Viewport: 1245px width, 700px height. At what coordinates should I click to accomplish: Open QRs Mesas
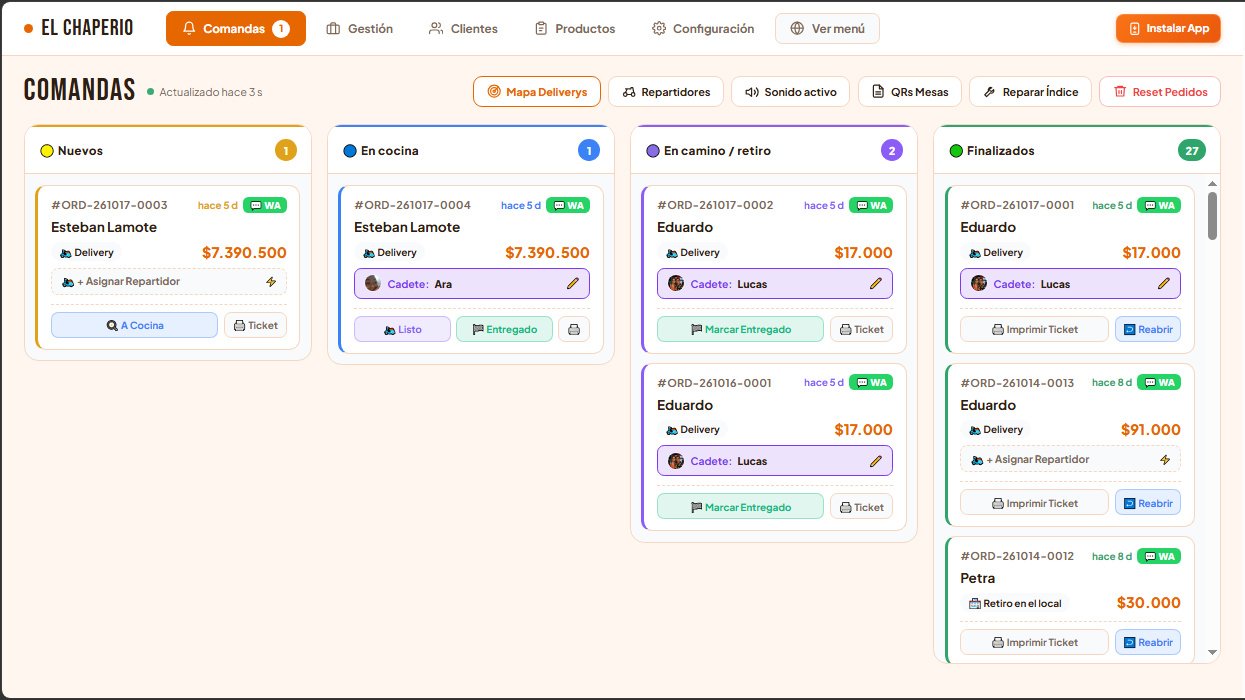910,91
